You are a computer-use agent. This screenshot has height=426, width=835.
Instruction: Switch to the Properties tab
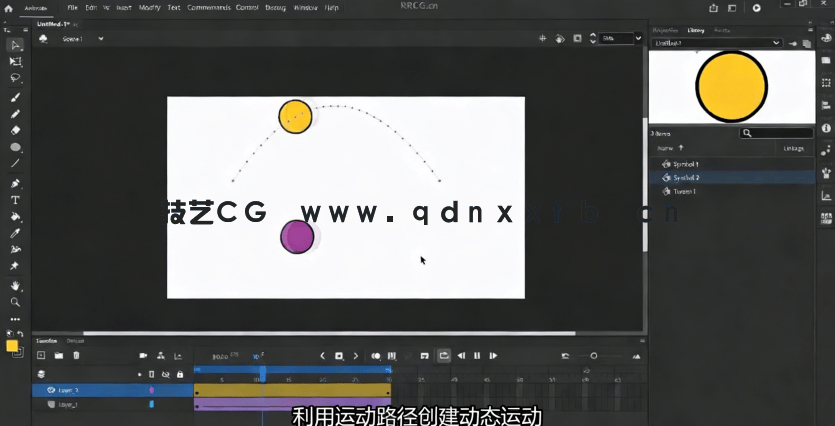[x=665, y=30]
